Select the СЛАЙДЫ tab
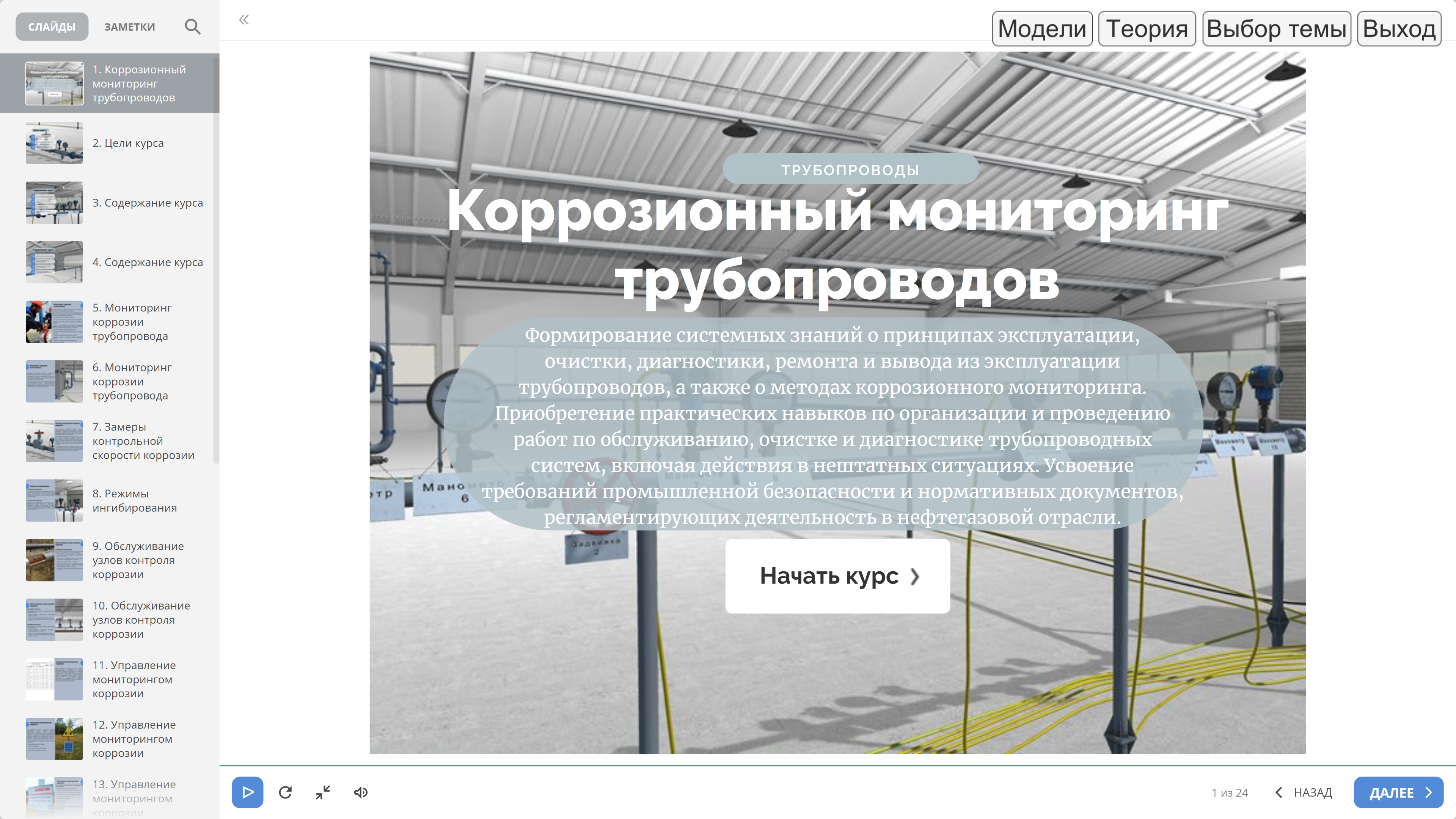The width and height of the screenshot is (1456, 819). (x=52, y=27)
